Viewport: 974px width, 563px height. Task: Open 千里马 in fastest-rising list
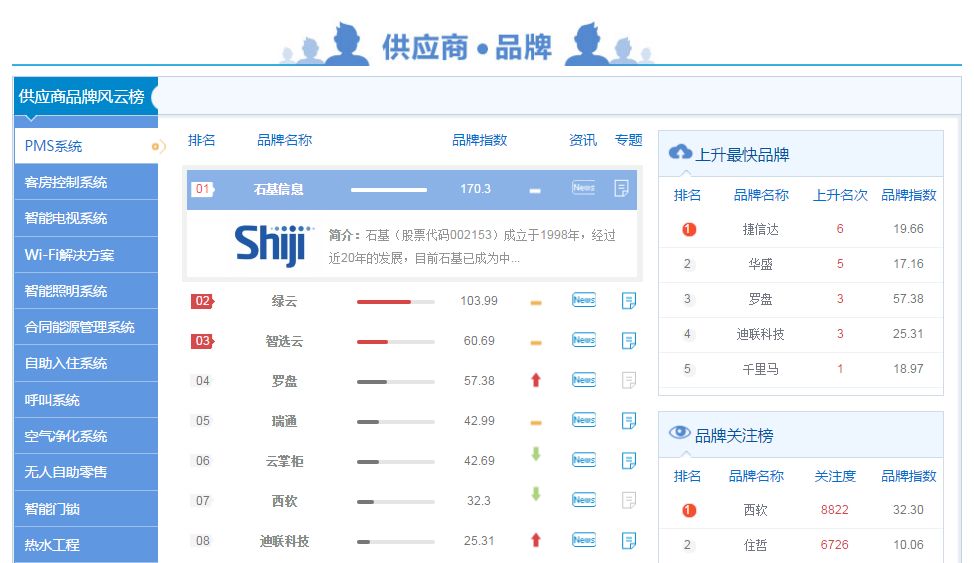pos(760,368)
